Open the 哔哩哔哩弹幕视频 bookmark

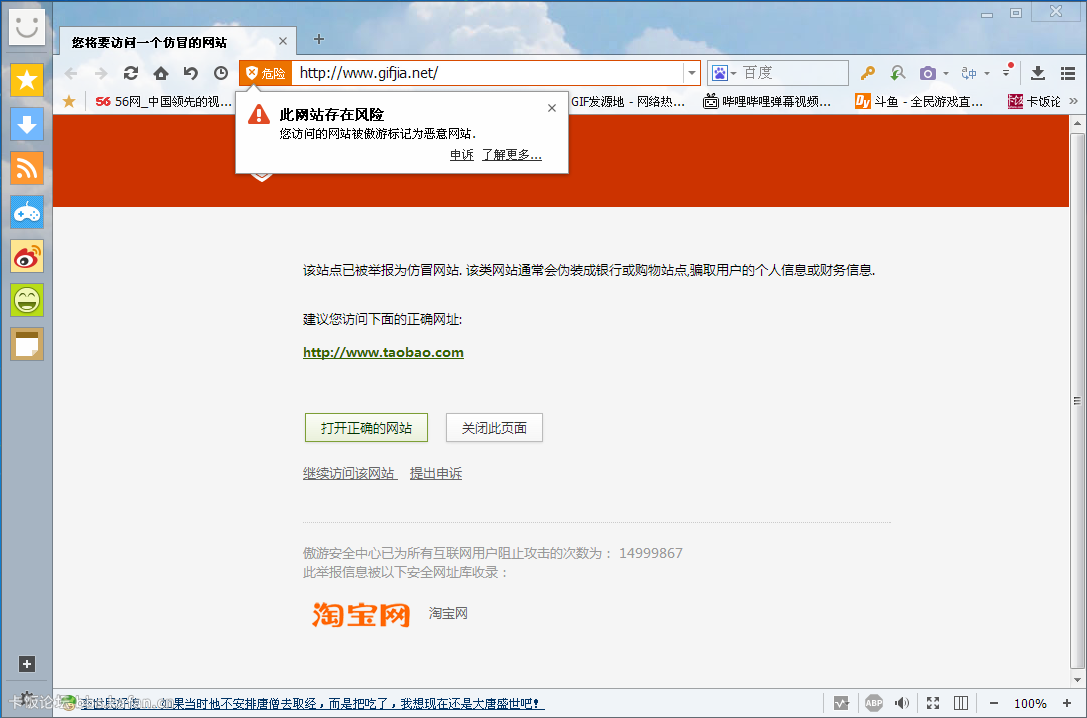pos(767,102)
